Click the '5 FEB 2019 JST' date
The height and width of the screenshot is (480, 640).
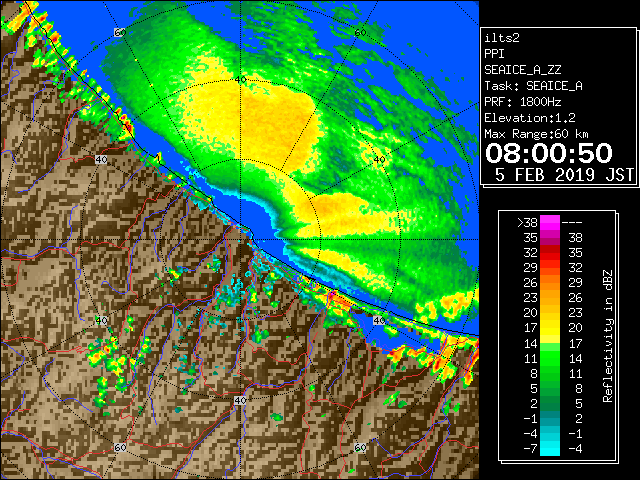[564, 175]
